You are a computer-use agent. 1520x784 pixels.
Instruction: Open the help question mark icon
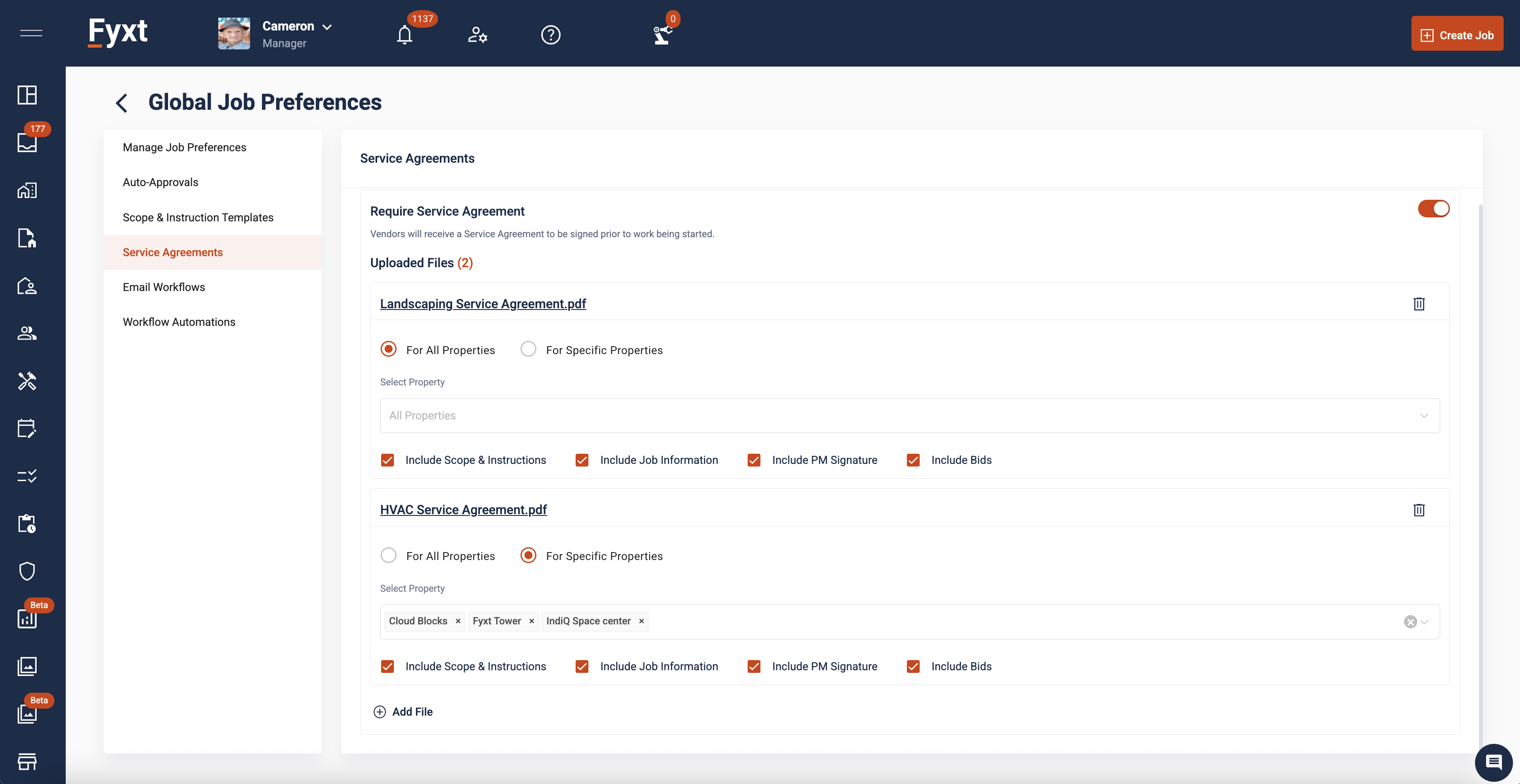click(550, 35)
